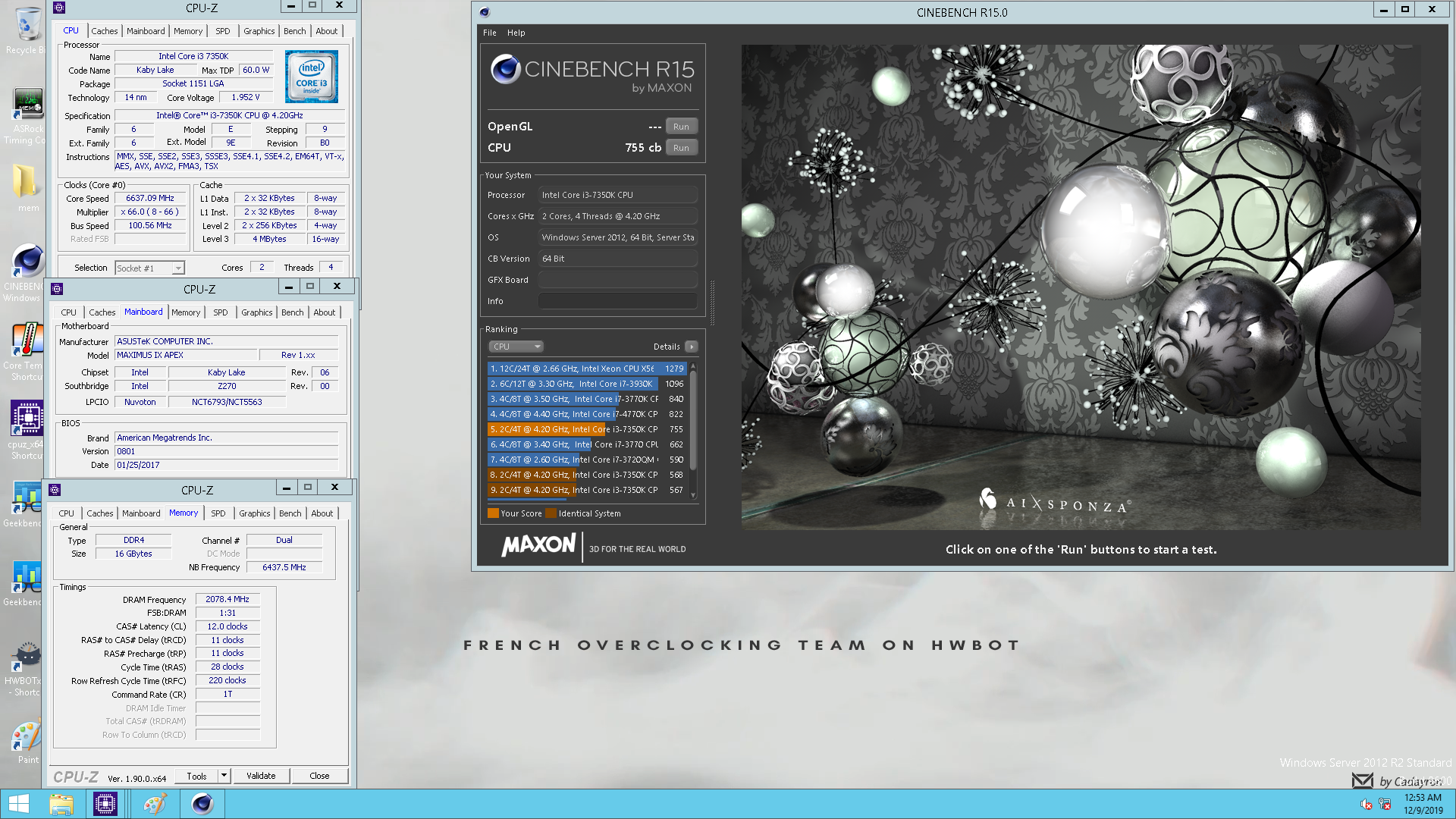Switch to Caches tab in top CPU-Z window
This screenshot has width=1456, height=819.
tap(105, 31)
